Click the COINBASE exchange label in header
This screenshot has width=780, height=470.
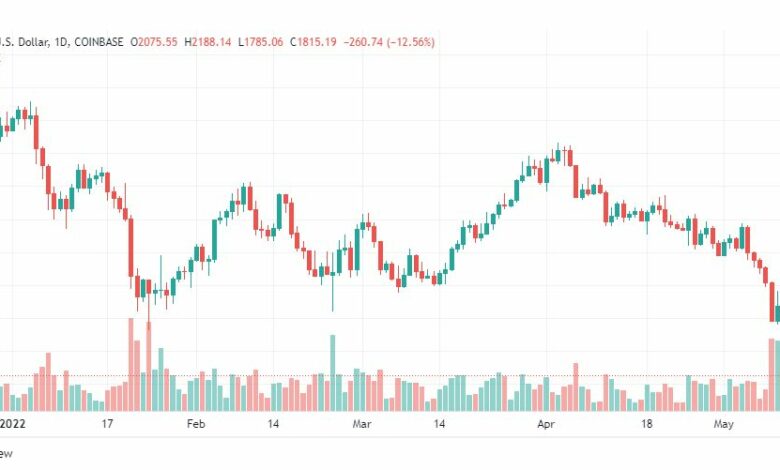(98, 42)
